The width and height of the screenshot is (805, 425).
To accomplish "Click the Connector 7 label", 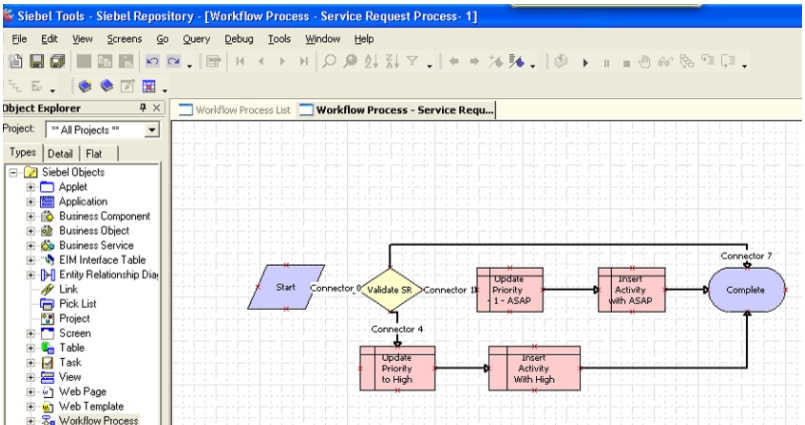I will pos(746,256).
